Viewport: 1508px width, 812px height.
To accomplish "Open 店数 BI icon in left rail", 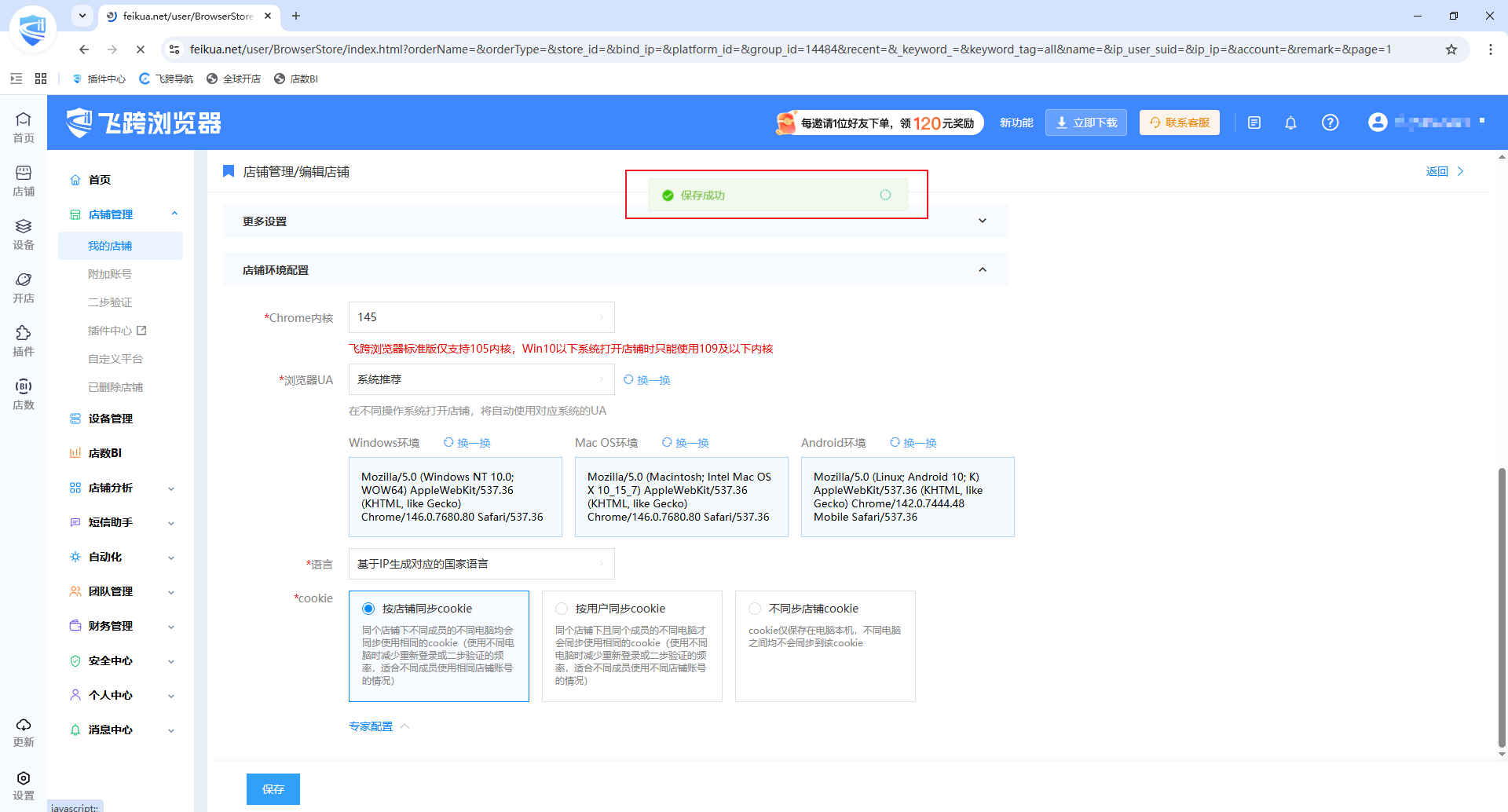I will [x=24, y=395].
